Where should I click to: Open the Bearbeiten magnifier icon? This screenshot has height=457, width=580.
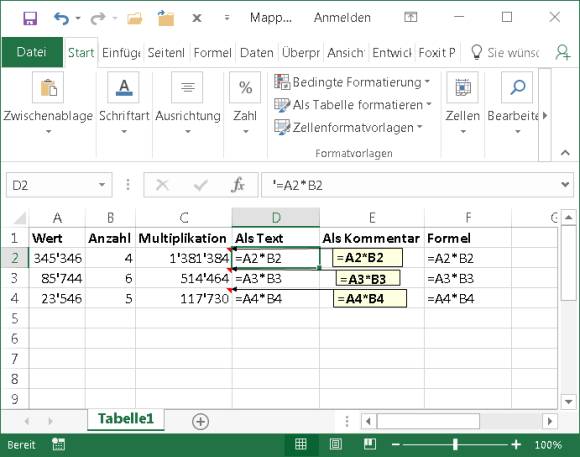(517, 88)
